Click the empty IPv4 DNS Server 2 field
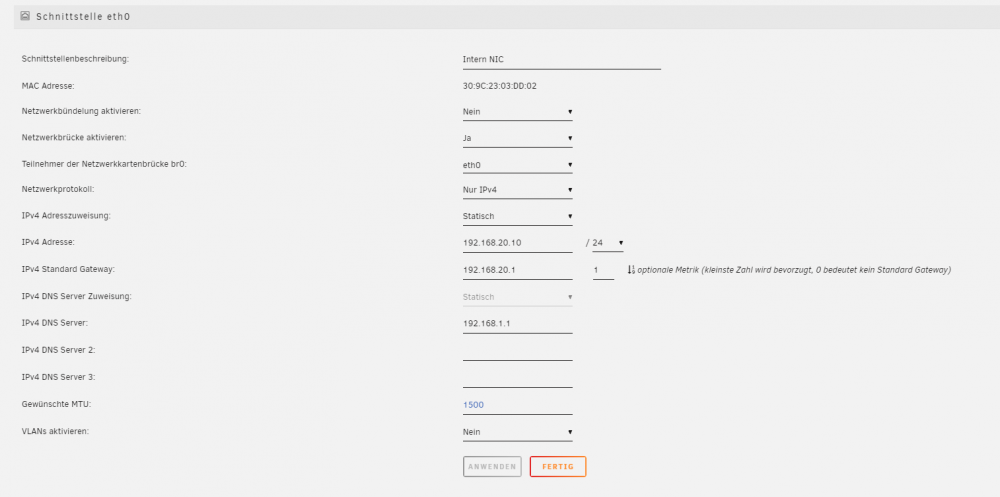Viewport: 1000px width, 497px height. point(518,351)
